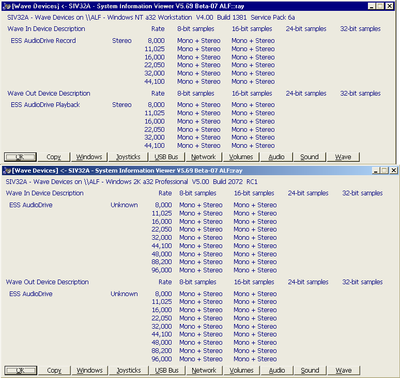
Task: Open Windows button in Windows NT window
Action: click(x=89, y=157)
